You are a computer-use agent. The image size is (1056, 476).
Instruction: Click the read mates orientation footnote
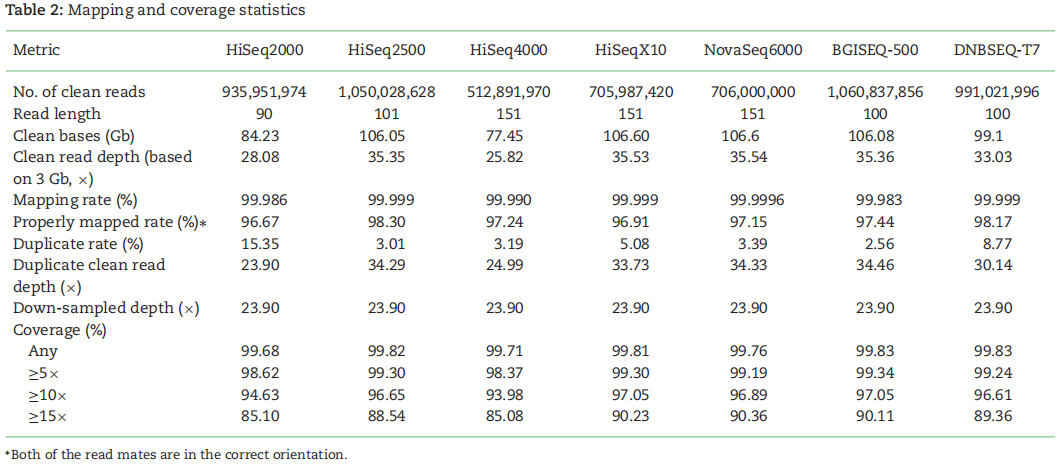(178, 455)
